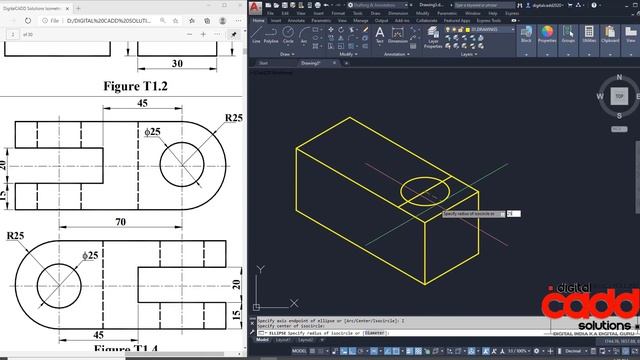The height and width of the screenshot is (360, 640).
Task: Click the AutoCAD keyword search box
Action: point(485,5)
